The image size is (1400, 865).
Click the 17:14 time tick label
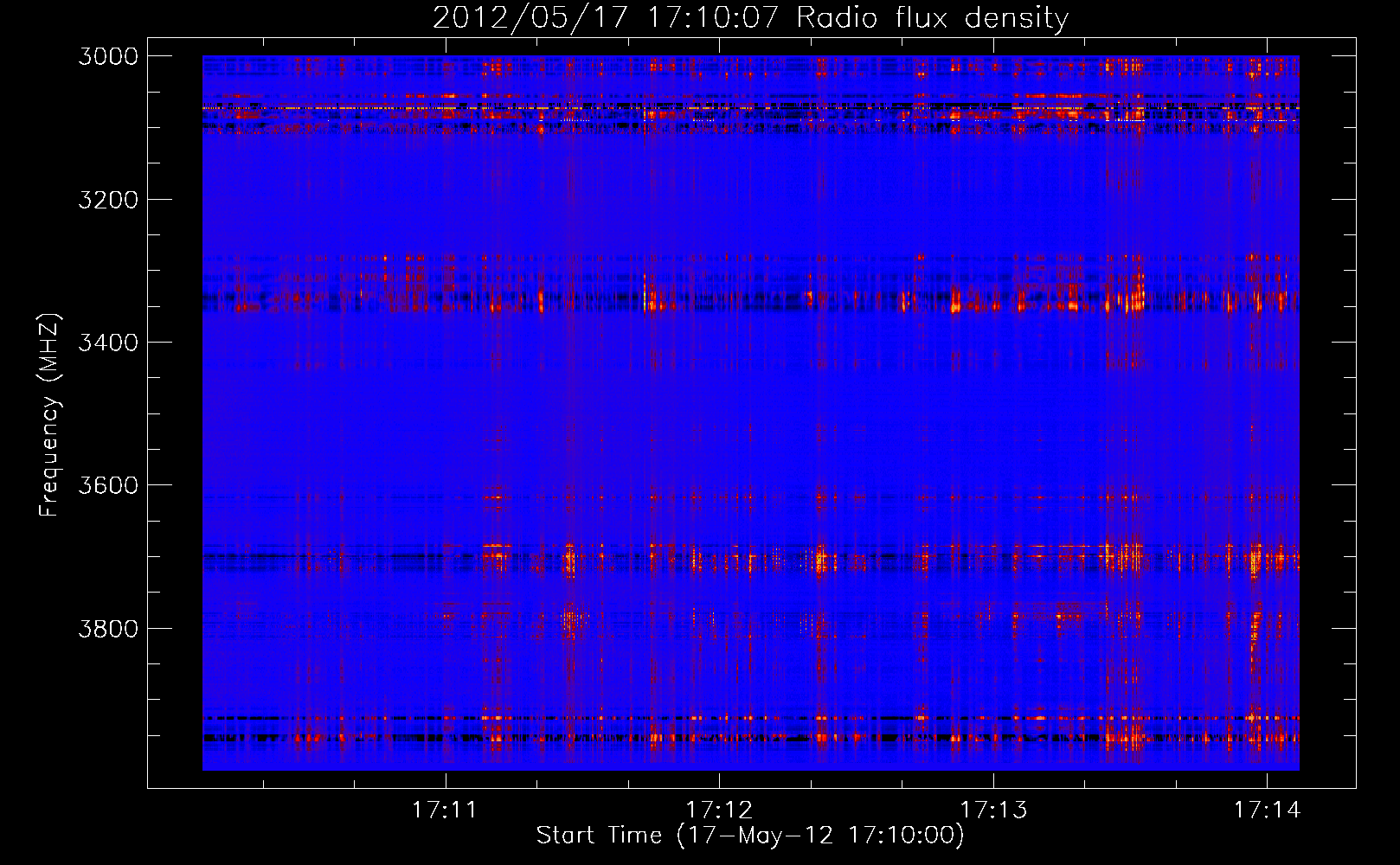click(1267, 811)
